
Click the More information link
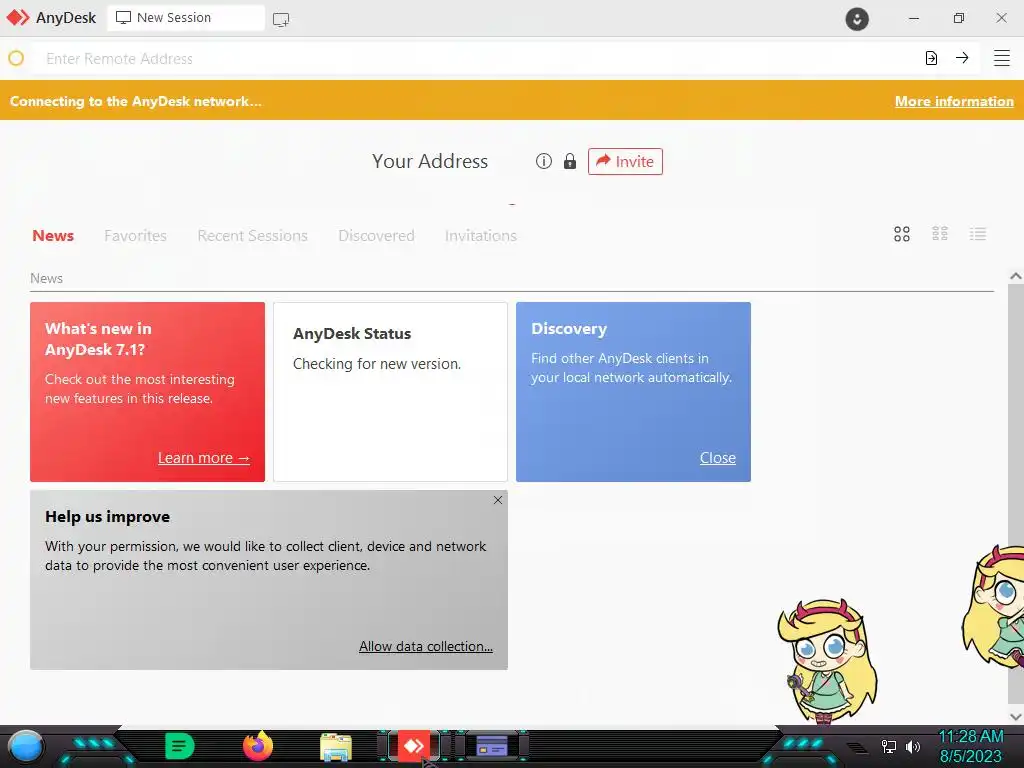[x=954, y=101]
